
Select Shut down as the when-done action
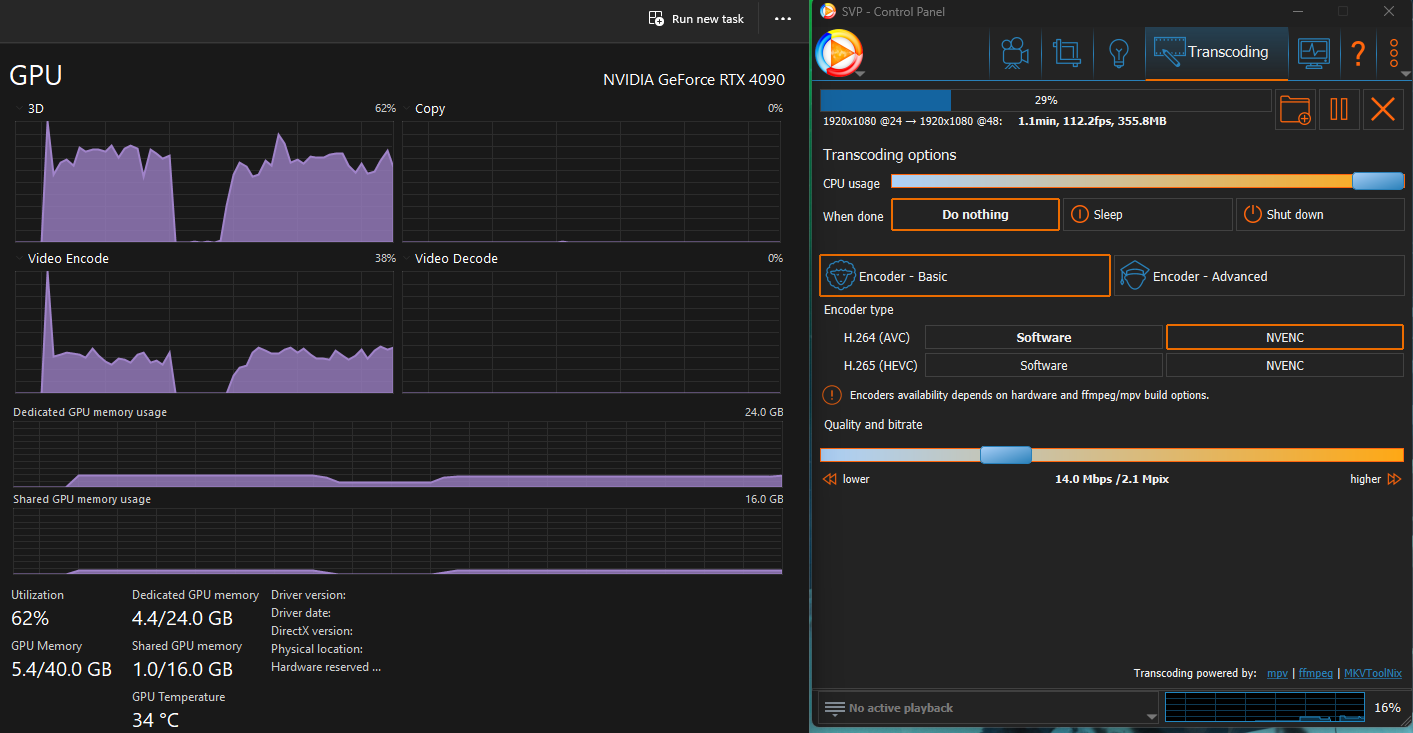(x=1320, y=215)
